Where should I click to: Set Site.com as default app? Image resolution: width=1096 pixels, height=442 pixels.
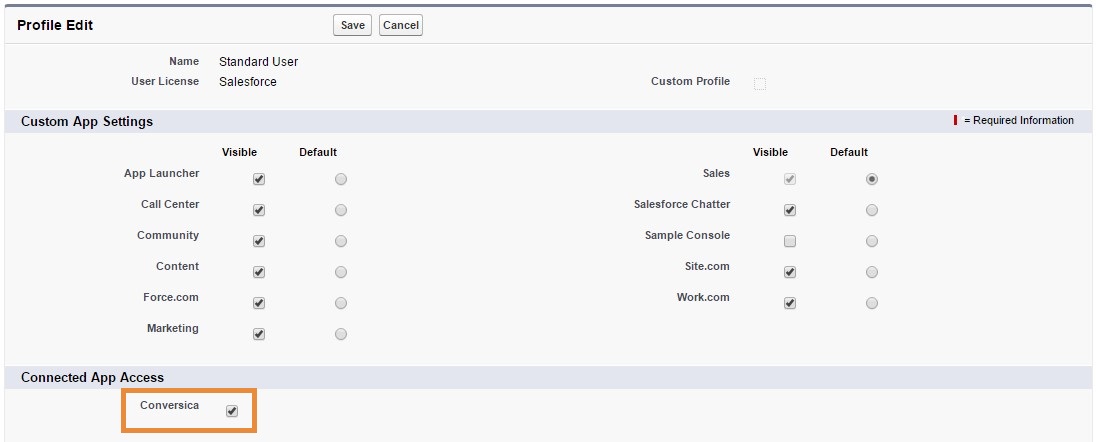[x=872, y=272]
